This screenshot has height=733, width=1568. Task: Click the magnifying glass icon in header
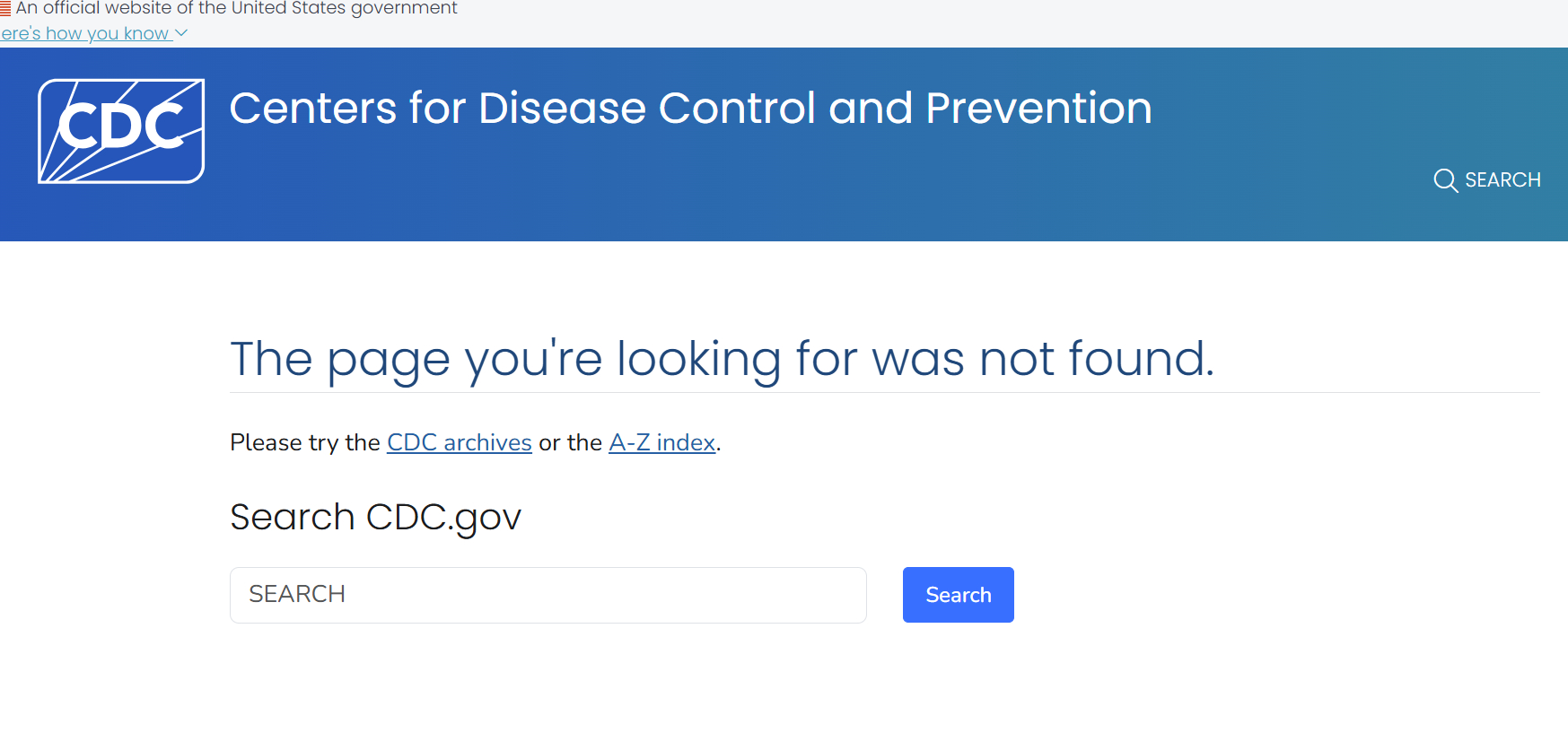[1445, 180]
